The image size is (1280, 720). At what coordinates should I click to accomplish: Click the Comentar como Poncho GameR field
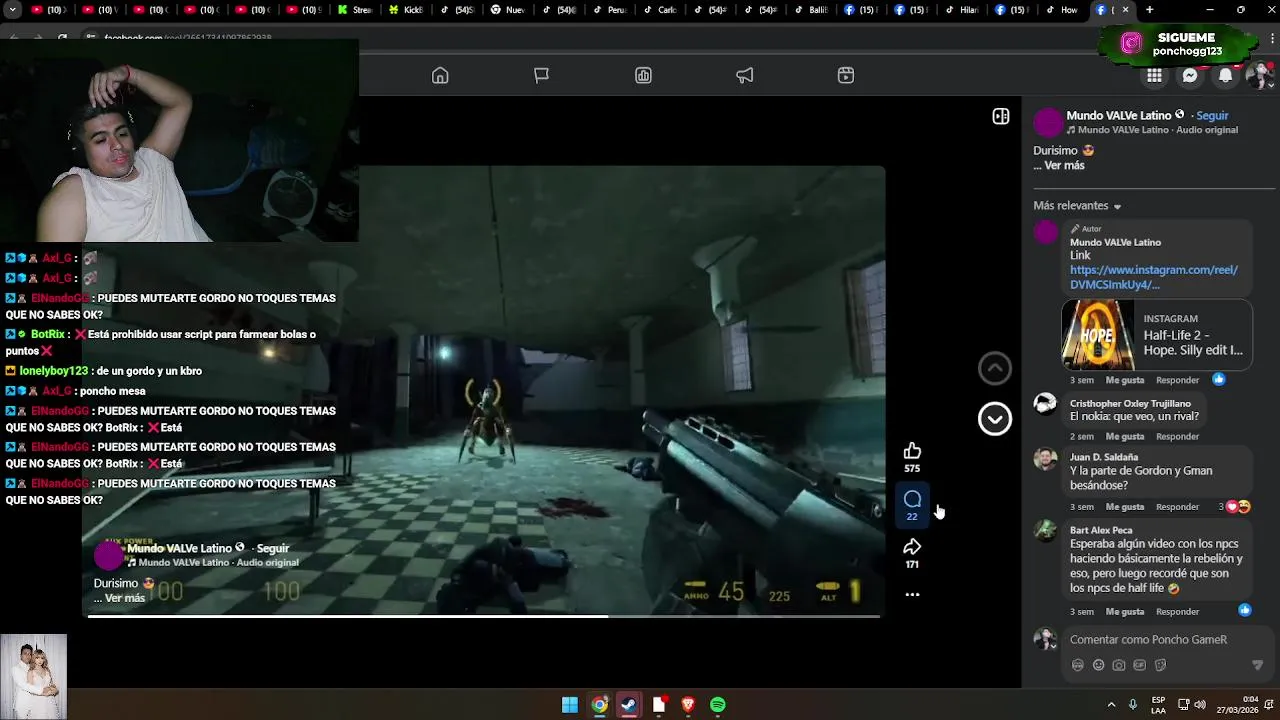tap(1148, 640)
